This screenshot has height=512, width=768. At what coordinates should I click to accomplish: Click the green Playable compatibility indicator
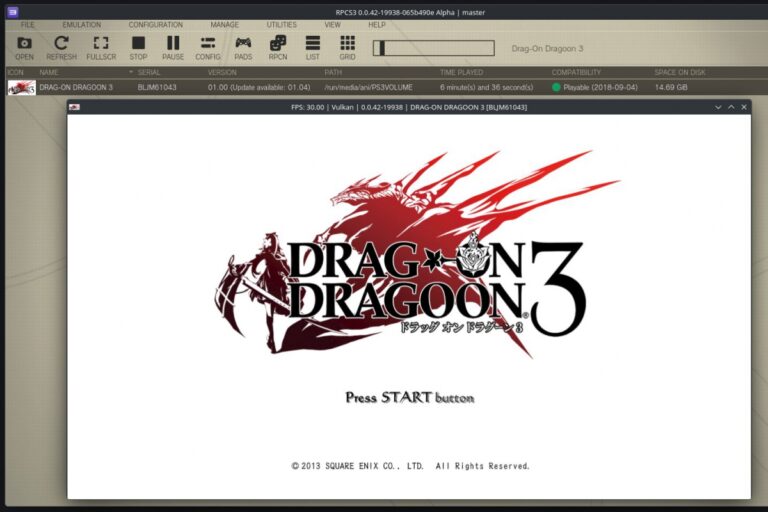556,87
